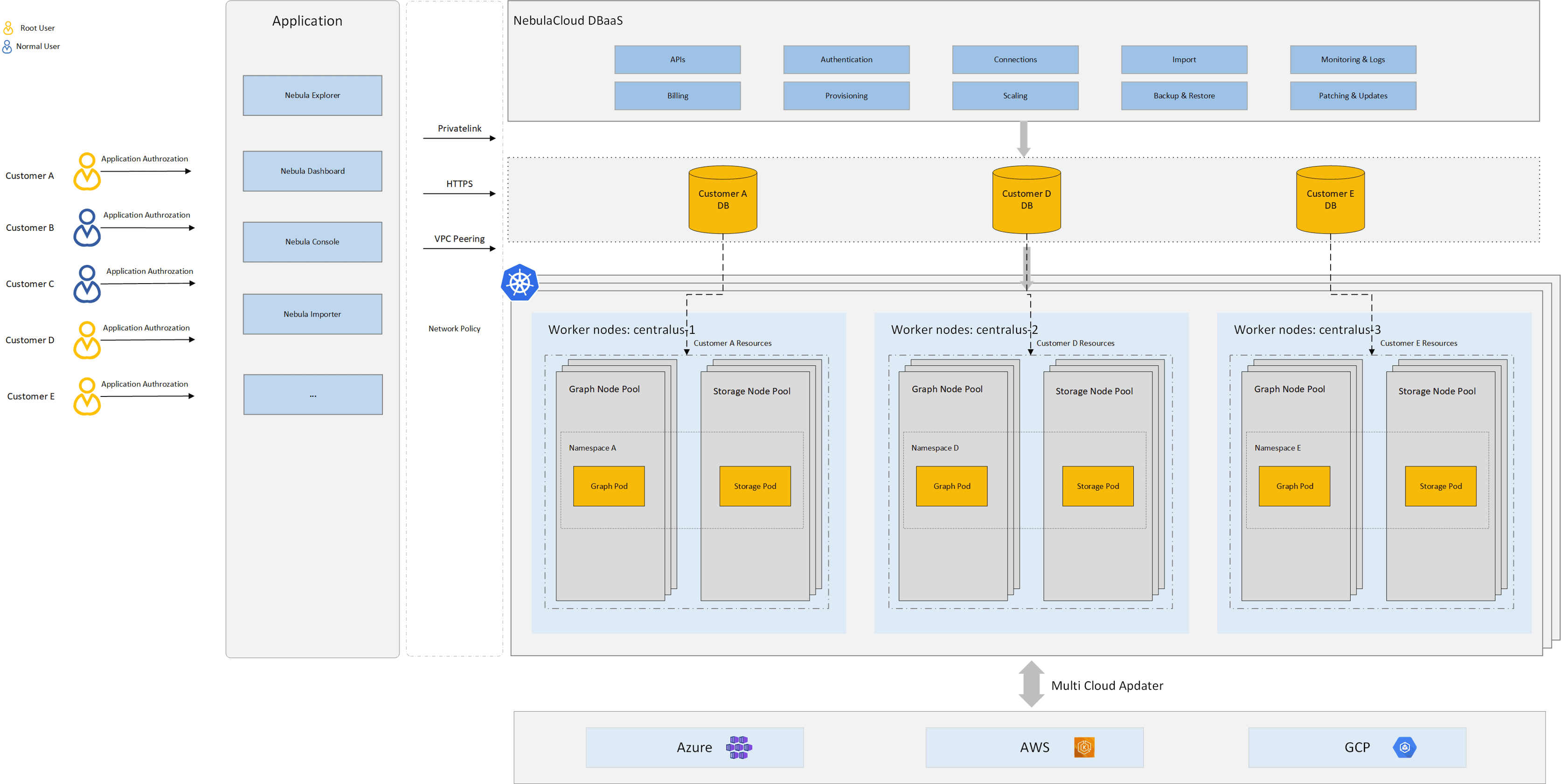Select the Customer C user icon
Image resolution: width=1561 pixels, height=784 pixels.
click(x=87, y=284)
